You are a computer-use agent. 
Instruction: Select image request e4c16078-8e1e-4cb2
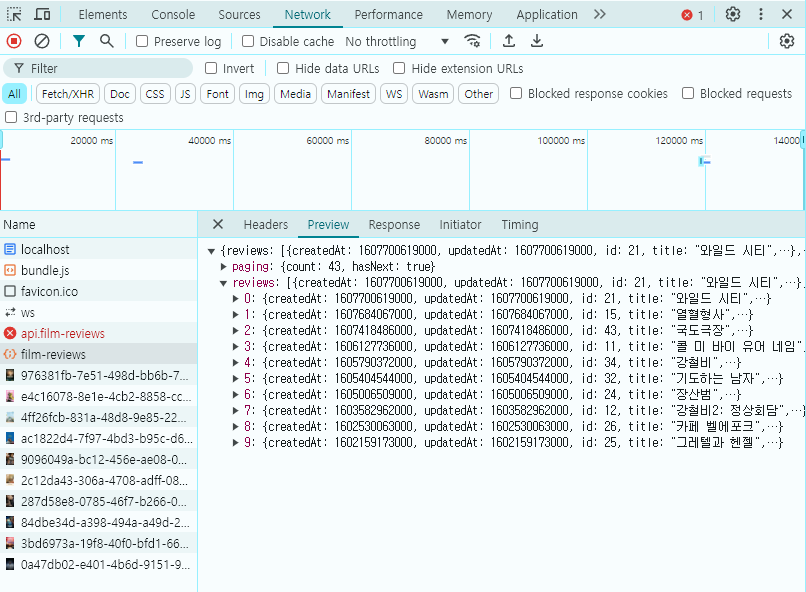98,397
